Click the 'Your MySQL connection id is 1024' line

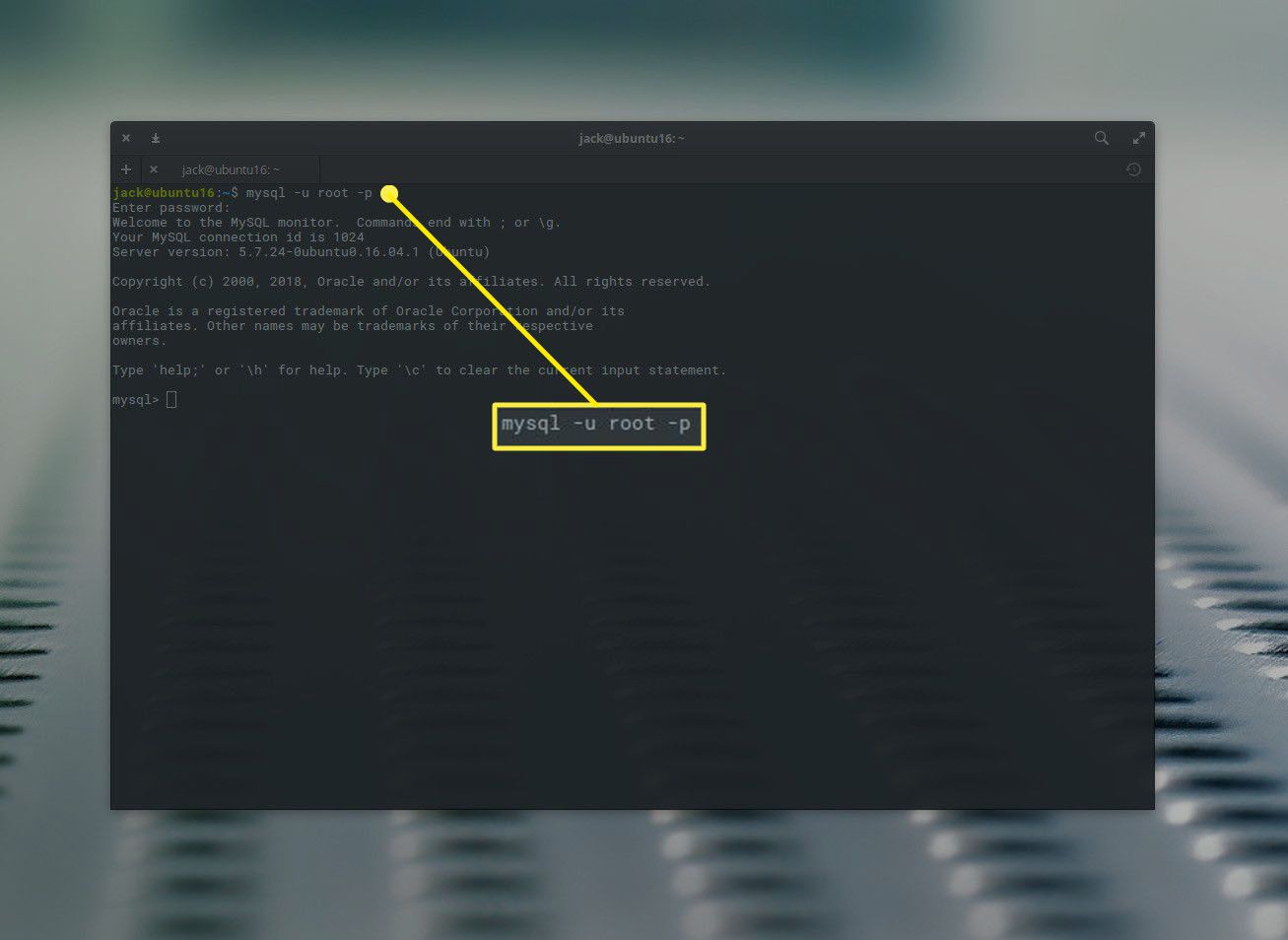pyautogui.click(x=238, y=237)
